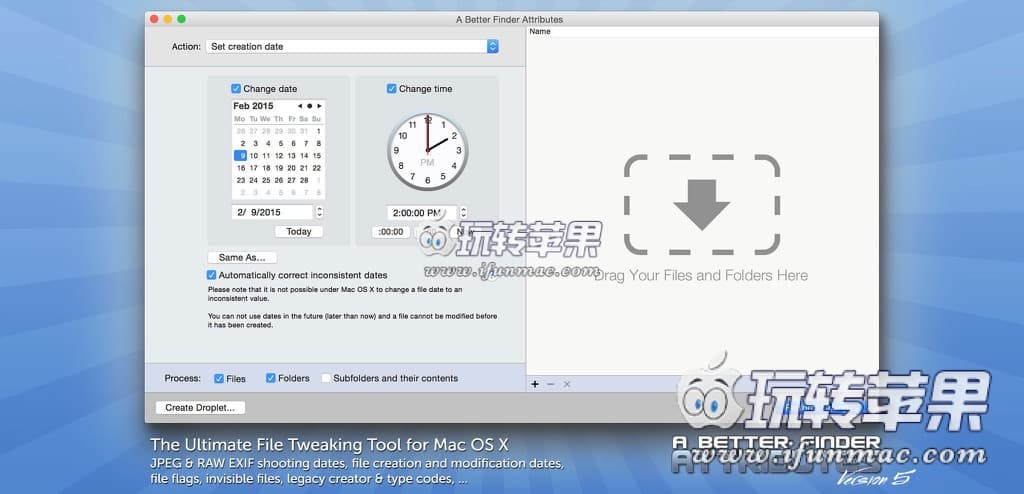
Task: Select February 25 in the calendar
Action: (x=266, y=180)
